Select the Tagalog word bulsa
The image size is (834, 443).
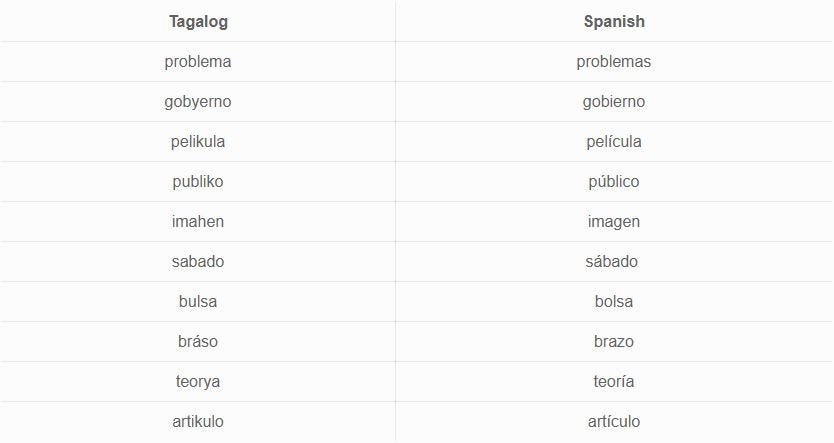[x=198, y=302]
